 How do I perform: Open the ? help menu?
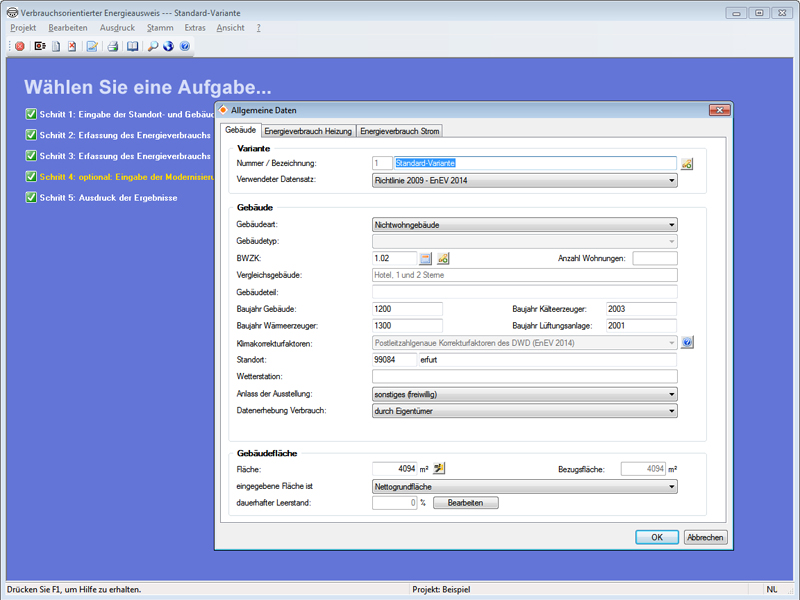point(259,28)
